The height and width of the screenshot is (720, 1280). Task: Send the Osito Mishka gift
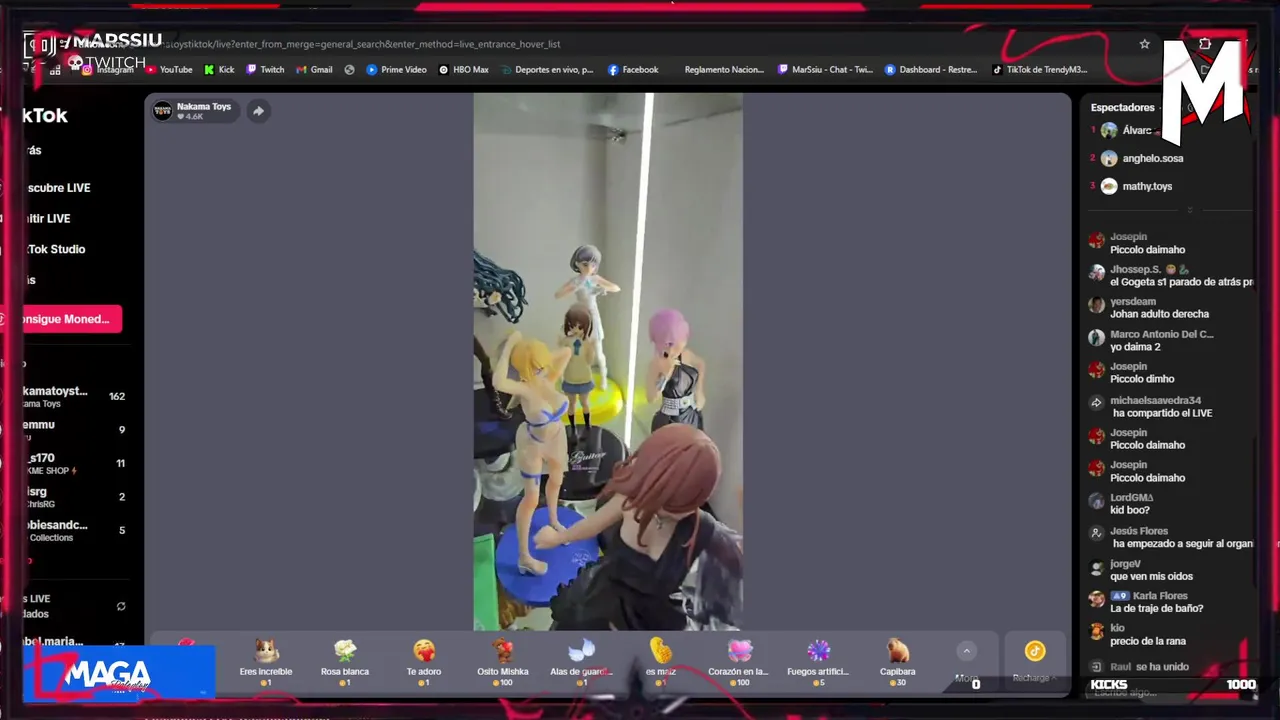(x=503, y=662)
